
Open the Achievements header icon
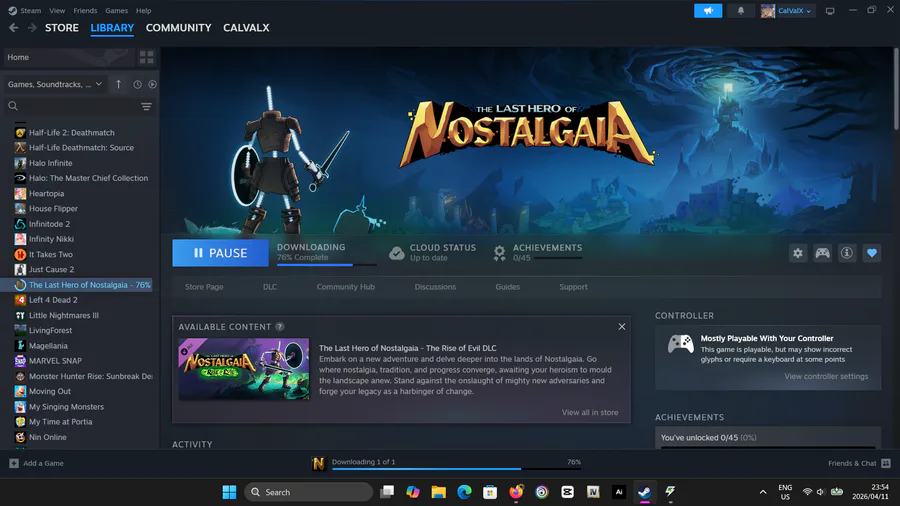499,253
